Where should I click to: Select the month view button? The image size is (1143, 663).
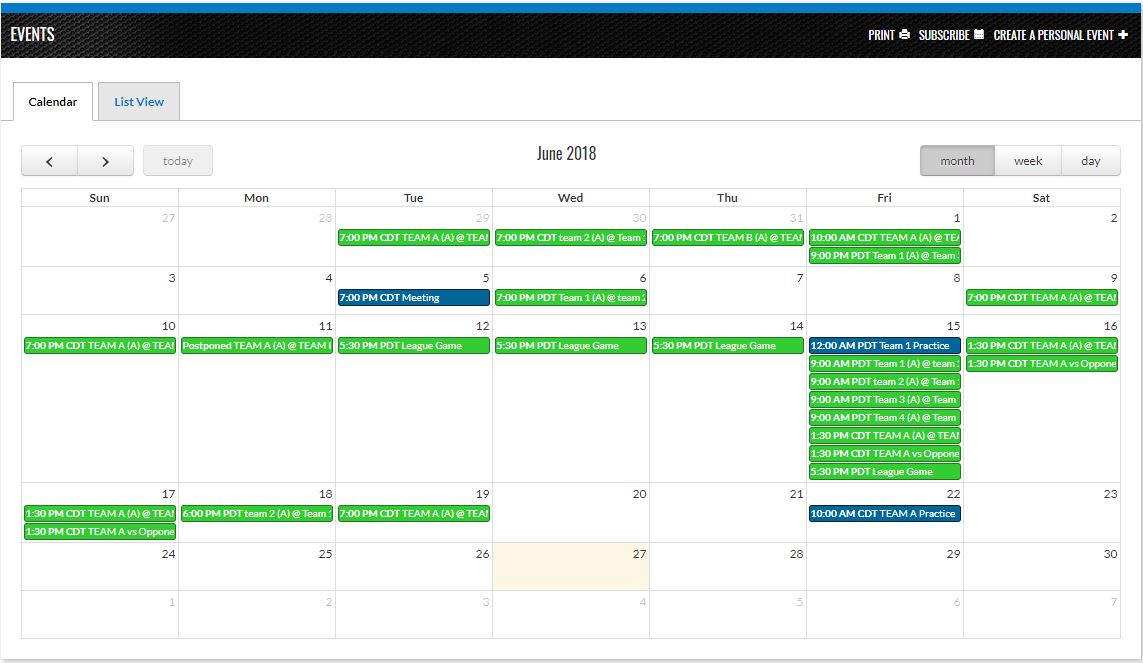[x=957, y=161]
